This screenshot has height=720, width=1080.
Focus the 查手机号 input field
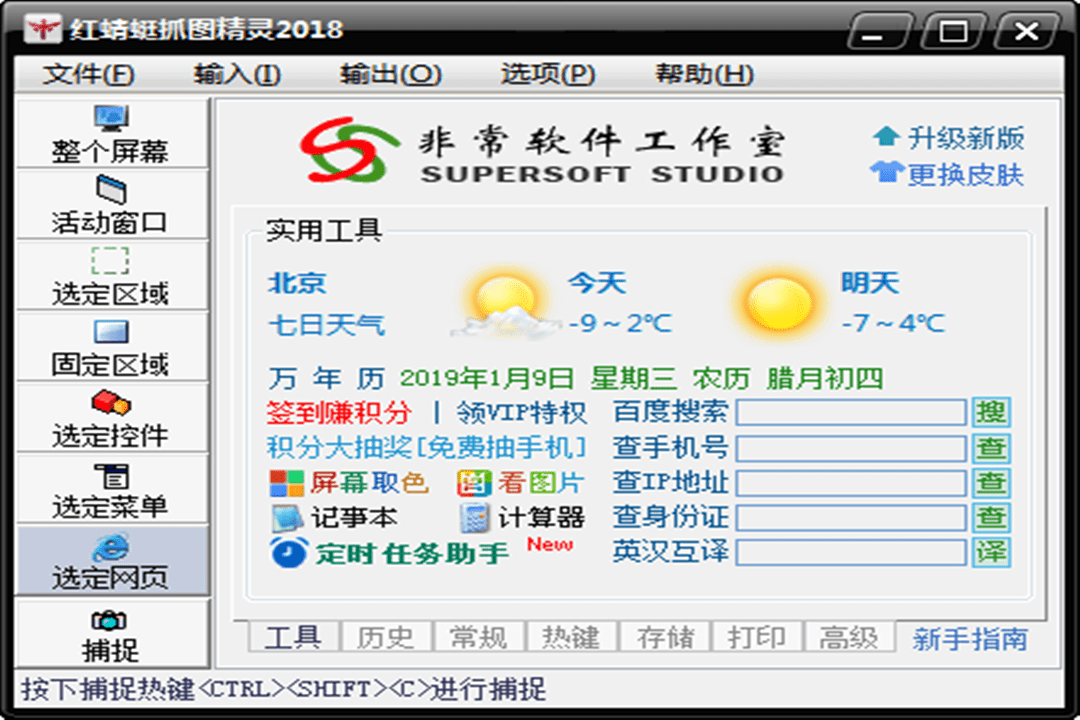pyautogui.click(x=851, y=448)
